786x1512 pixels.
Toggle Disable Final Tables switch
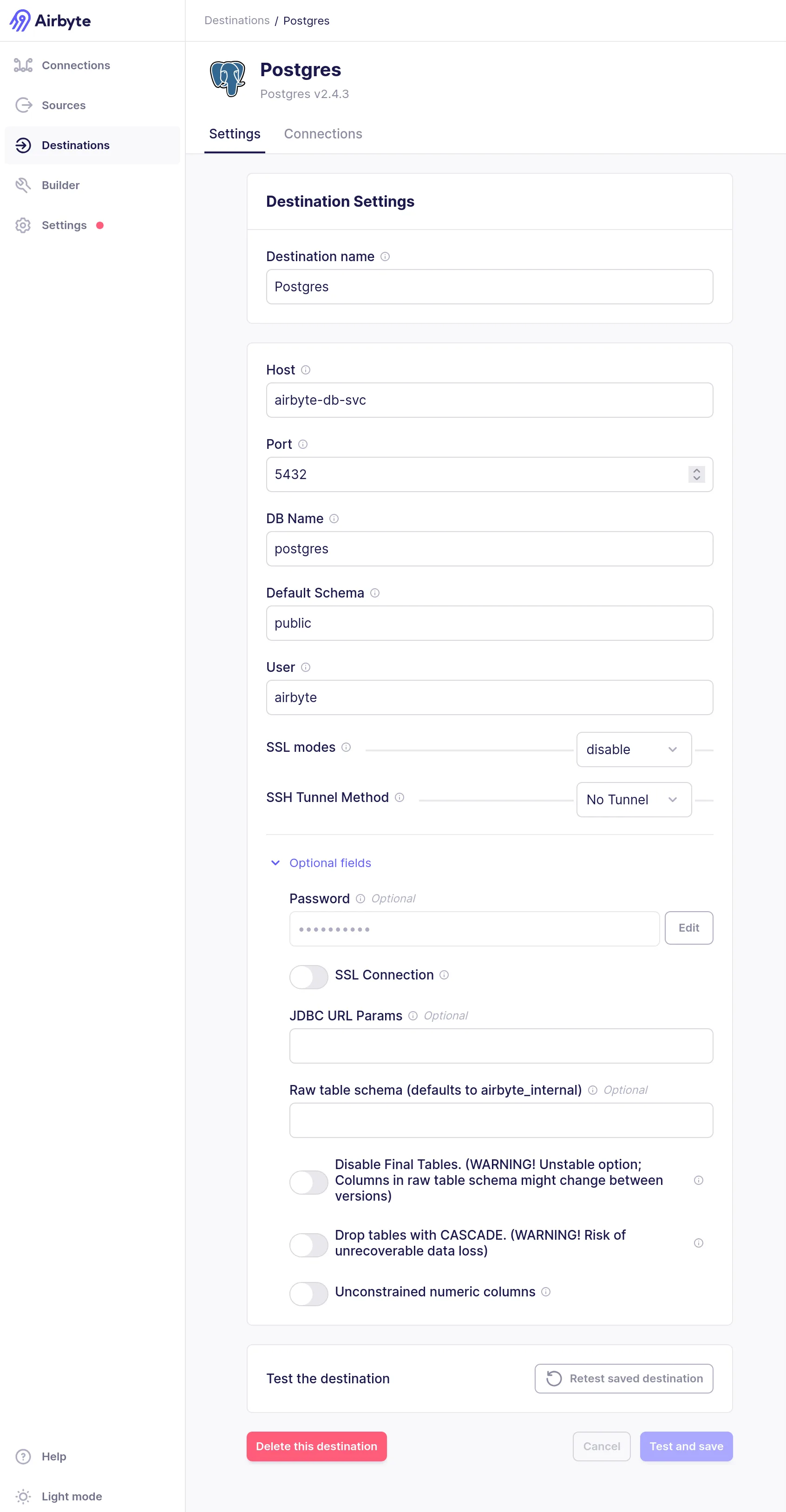tap(308, 1182)
